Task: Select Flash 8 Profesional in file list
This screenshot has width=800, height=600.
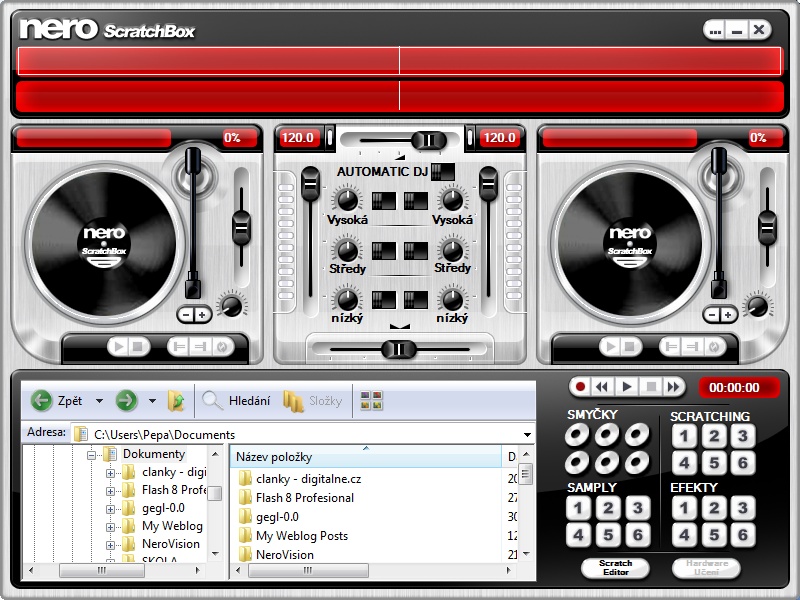Action: click(305, 497)
